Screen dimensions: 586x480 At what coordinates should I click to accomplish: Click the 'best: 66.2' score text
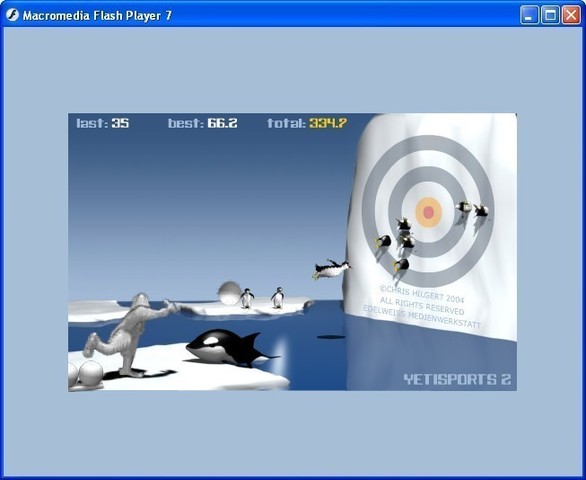(203, 123)
